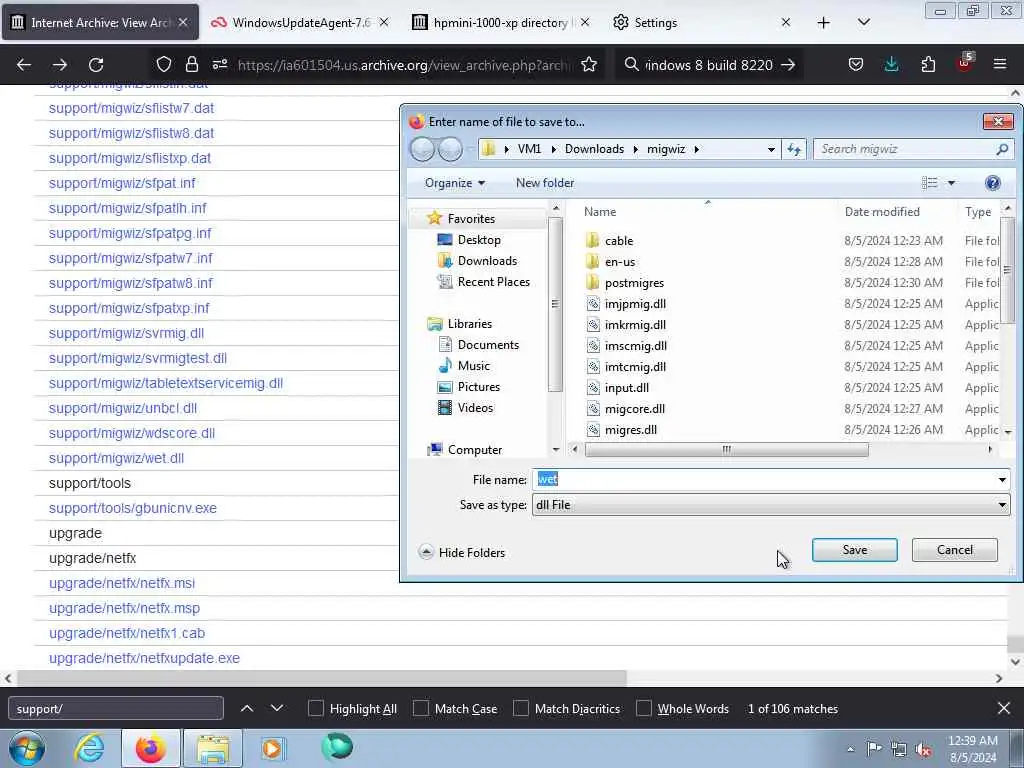Open the Organize menu

[455, 184]
